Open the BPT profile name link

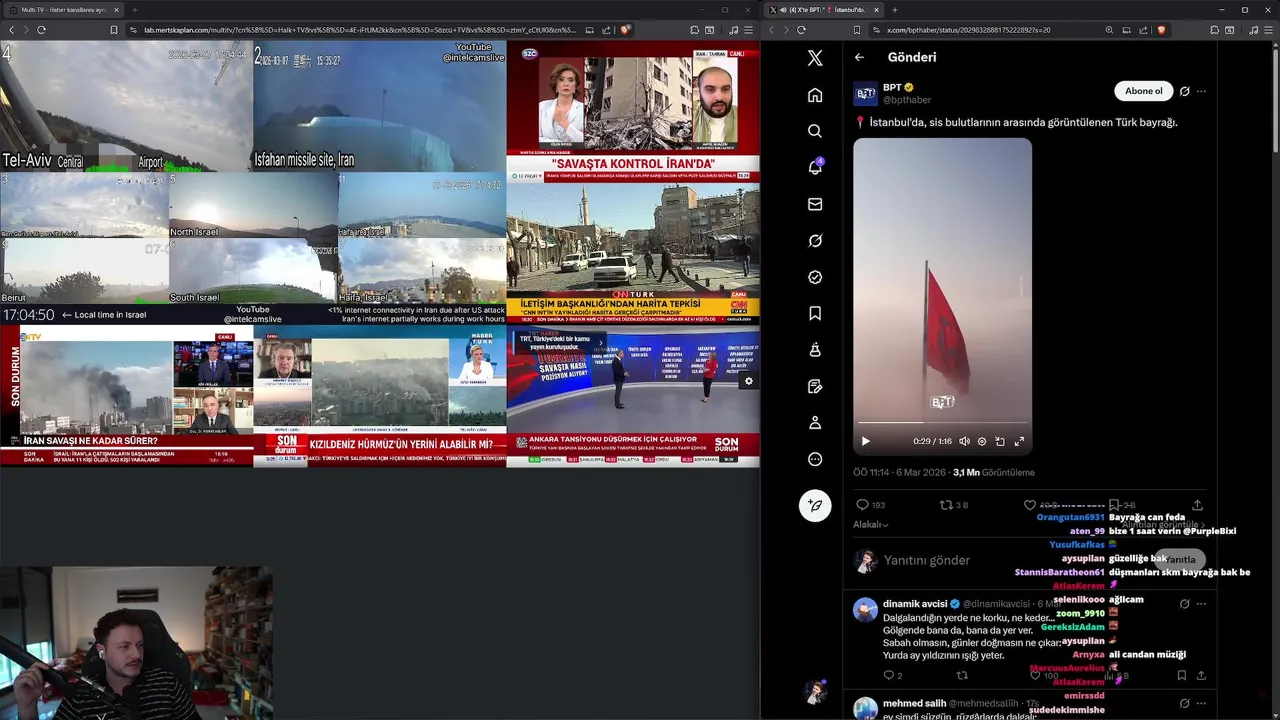[892, 87]
